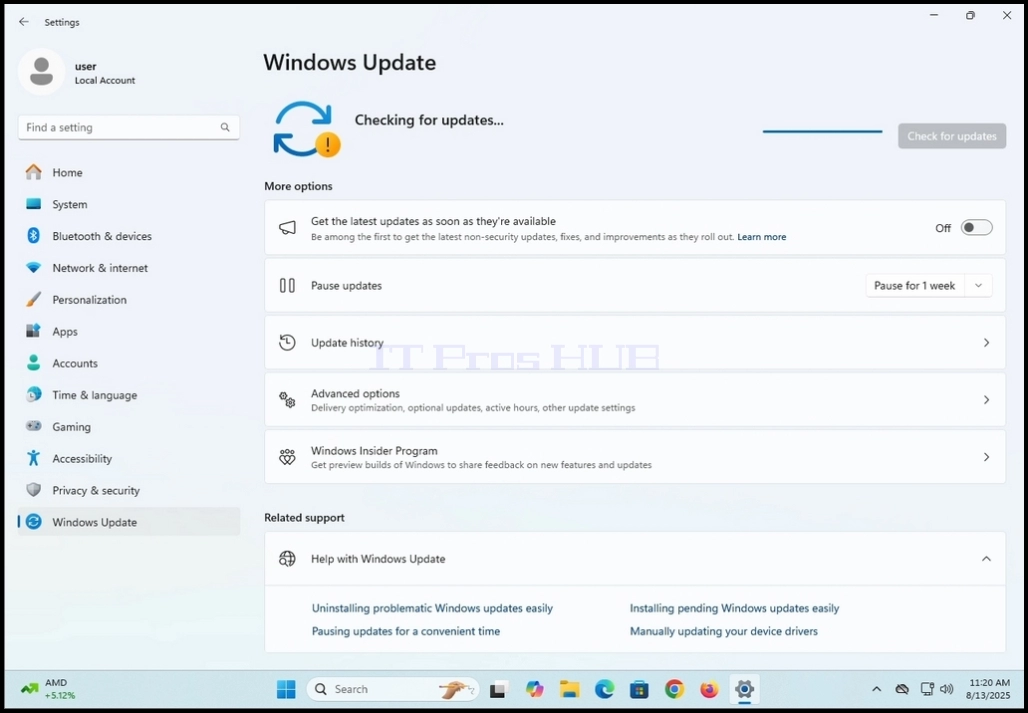This screenshot has height=713, width=1028.
Task: Click the Windows Insider Program row title
Action: point(374,451)
